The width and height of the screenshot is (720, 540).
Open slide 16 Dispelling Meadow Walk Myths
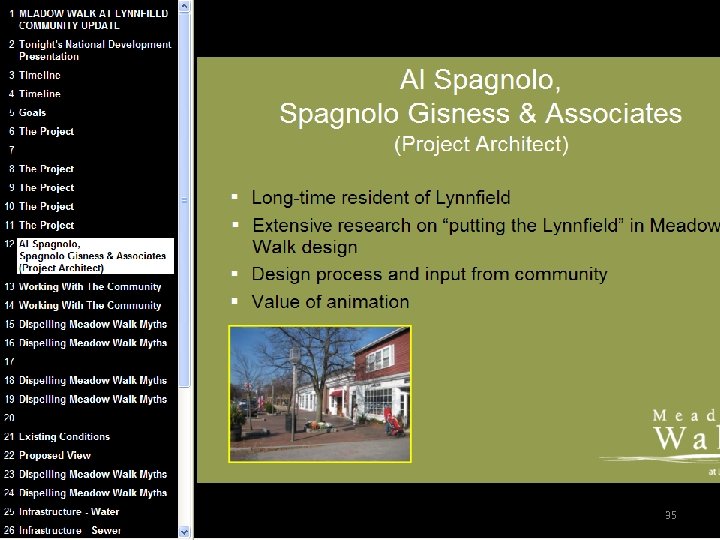tap(93, 343)
